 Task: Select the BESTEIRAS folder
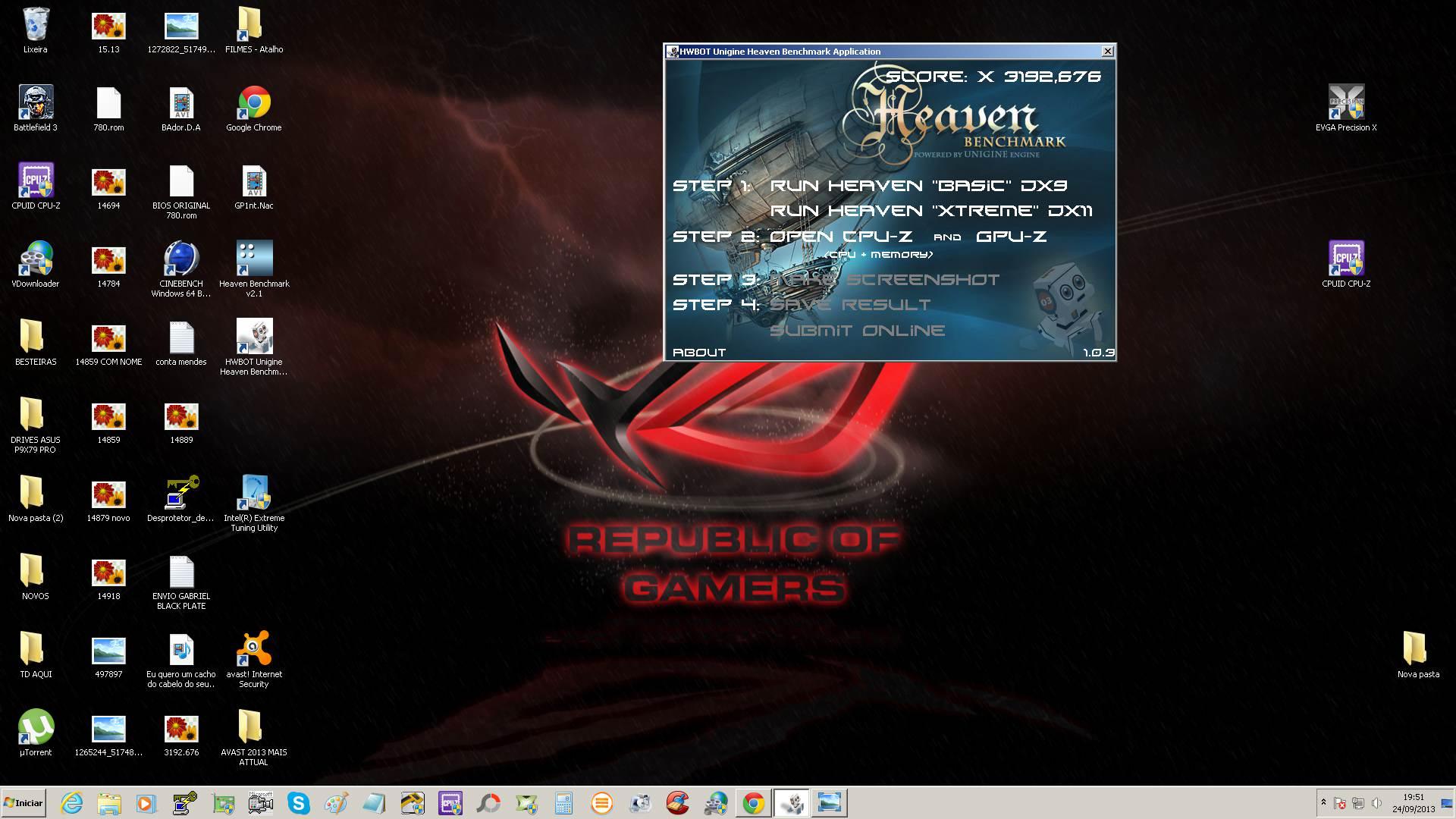point(35,343)
